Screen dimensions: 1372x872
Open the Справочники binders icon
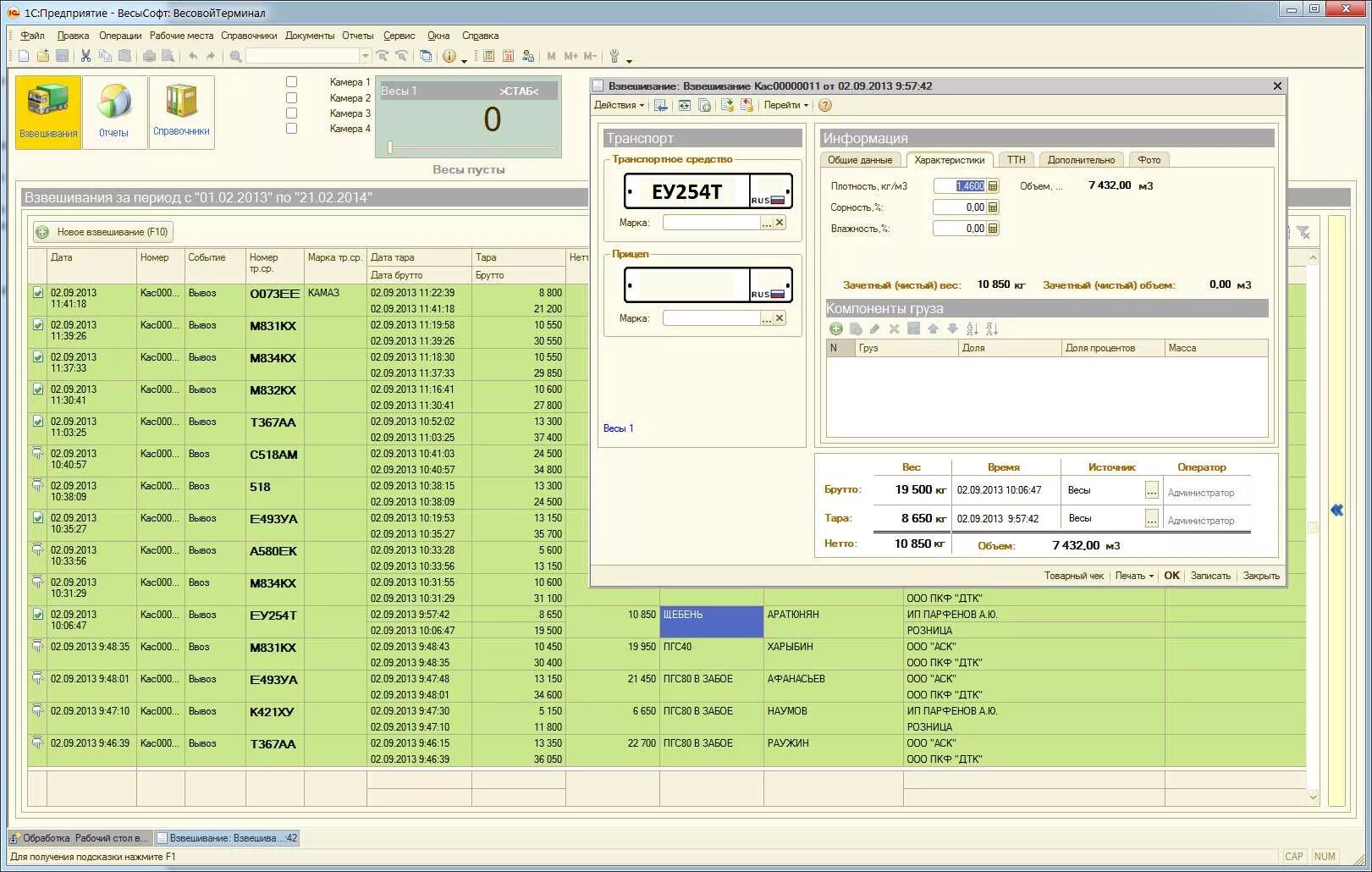click(x=181, y=112)
